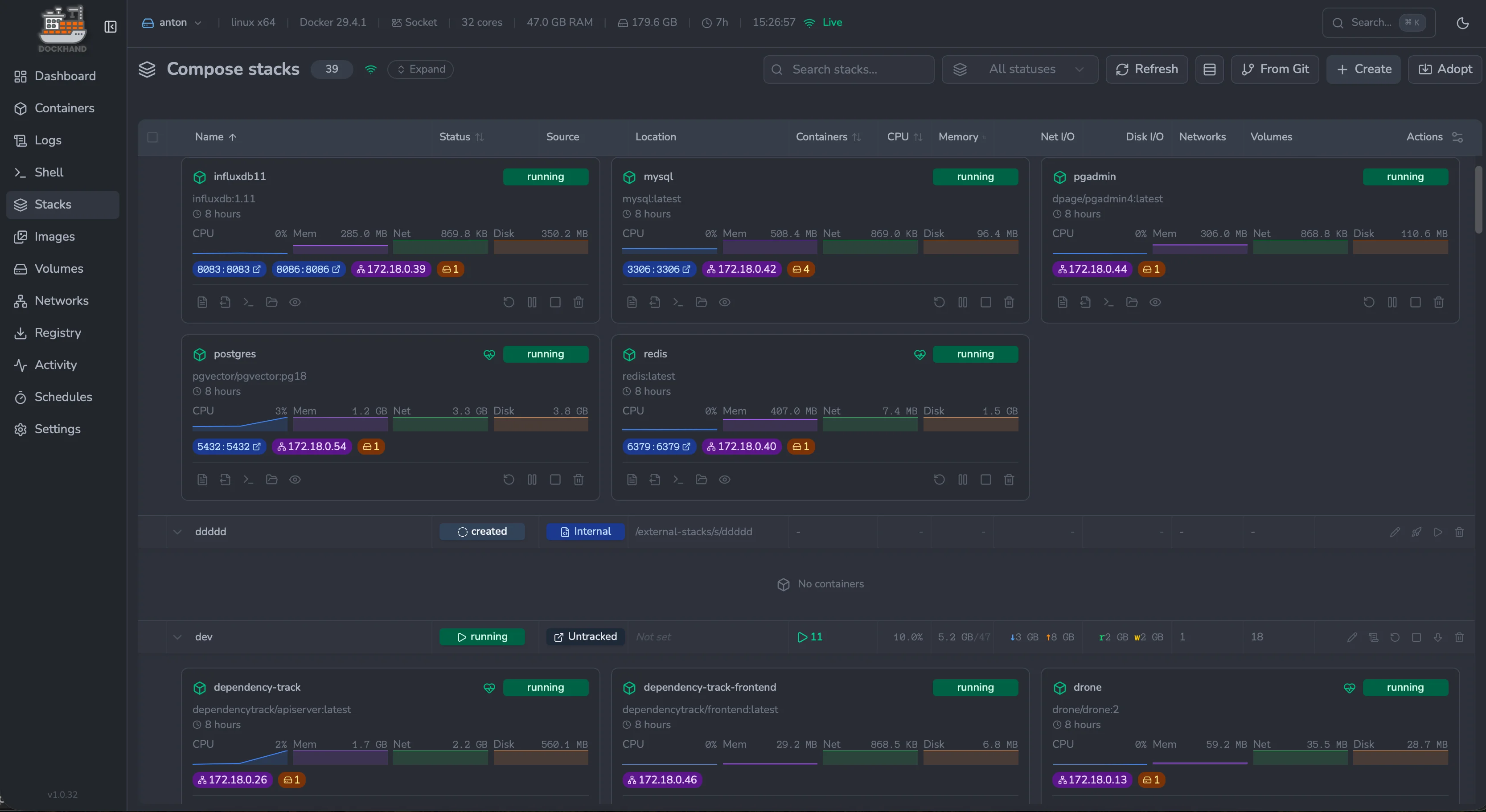This screenshot has height=812, width=1486.
Task: Collapse the sidebar panel icon
Action: (x=110, y=27)
